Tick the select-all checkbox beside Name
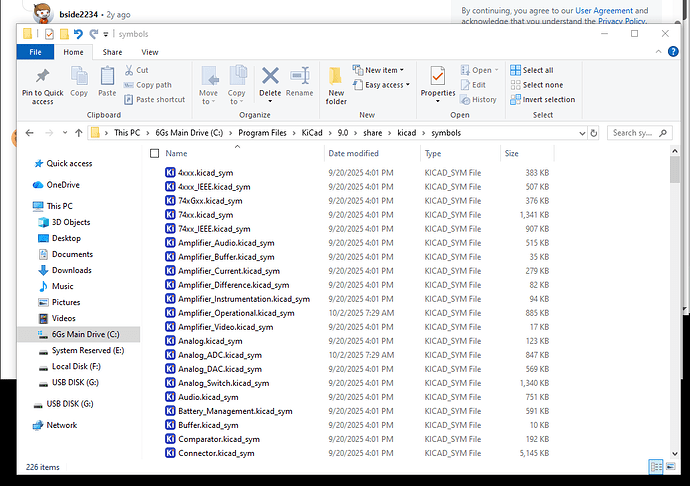 coord(154,153)
